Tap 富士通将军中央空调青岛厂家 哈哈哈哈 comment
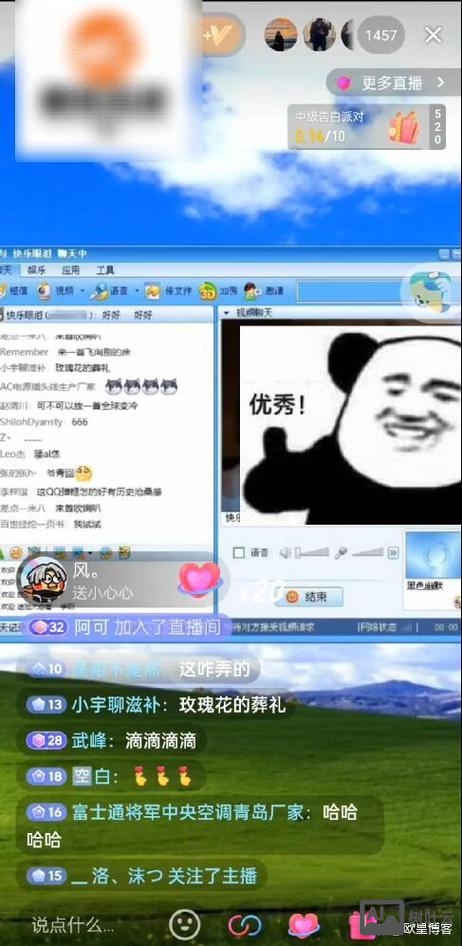 (199, 825)
